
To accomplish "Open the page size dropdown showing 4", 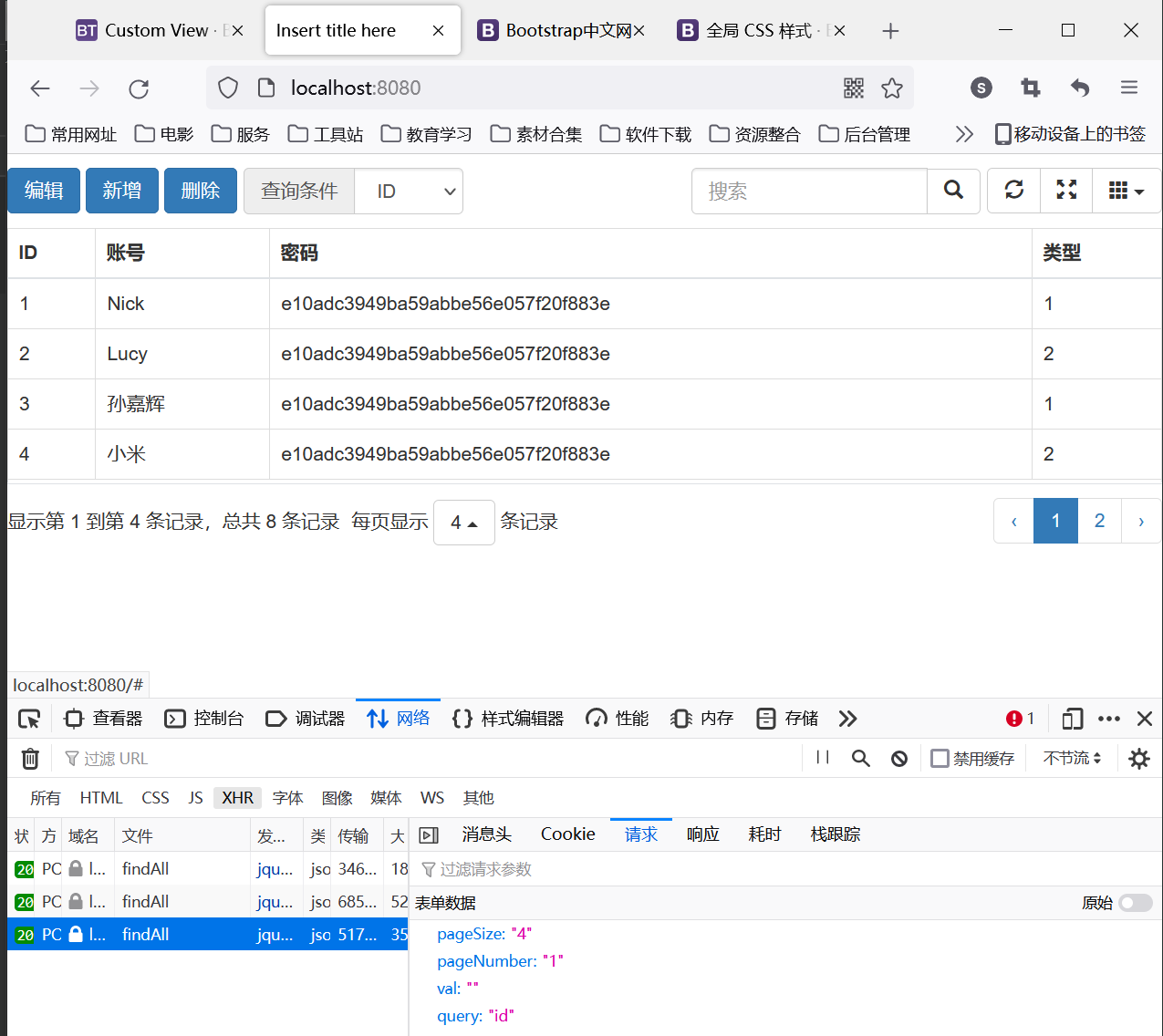I will pyautogui.click(x=464, y=523).
